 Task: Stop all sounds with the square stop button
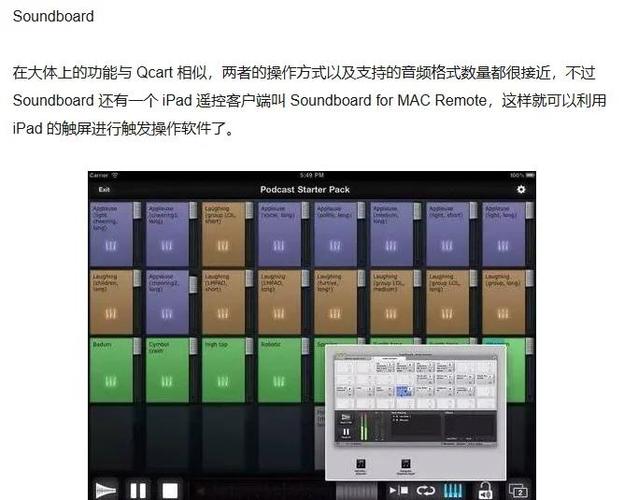click(170, 490)
